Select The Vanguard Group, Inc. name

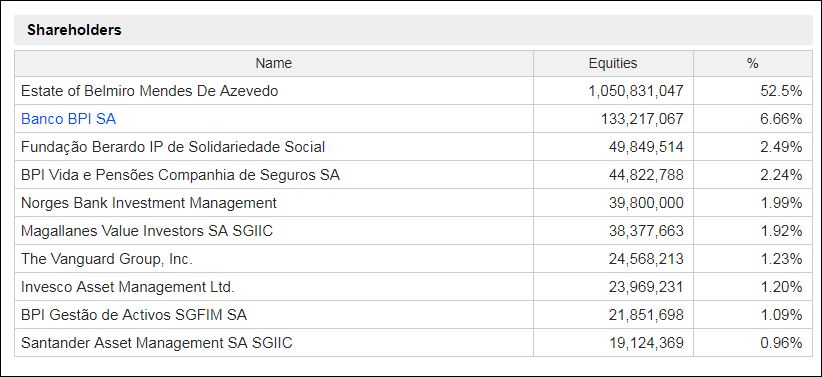(107, 259)
